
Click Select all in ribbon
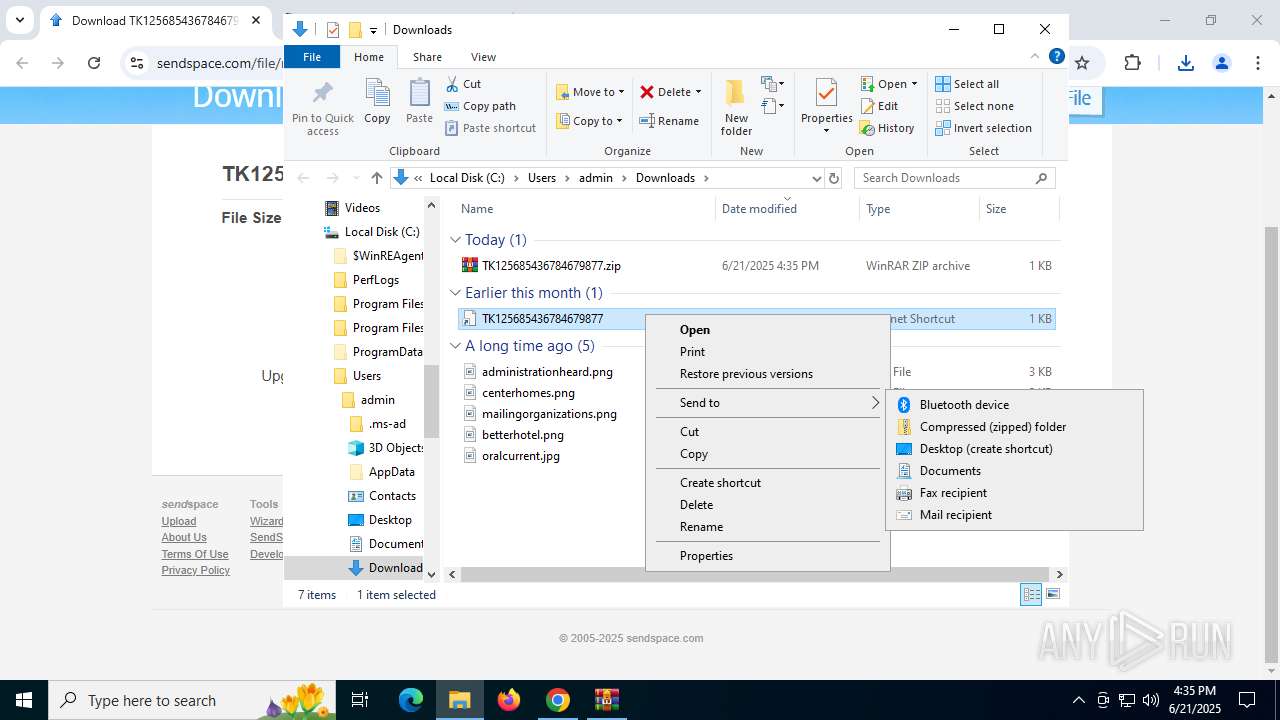pos(967,84)
